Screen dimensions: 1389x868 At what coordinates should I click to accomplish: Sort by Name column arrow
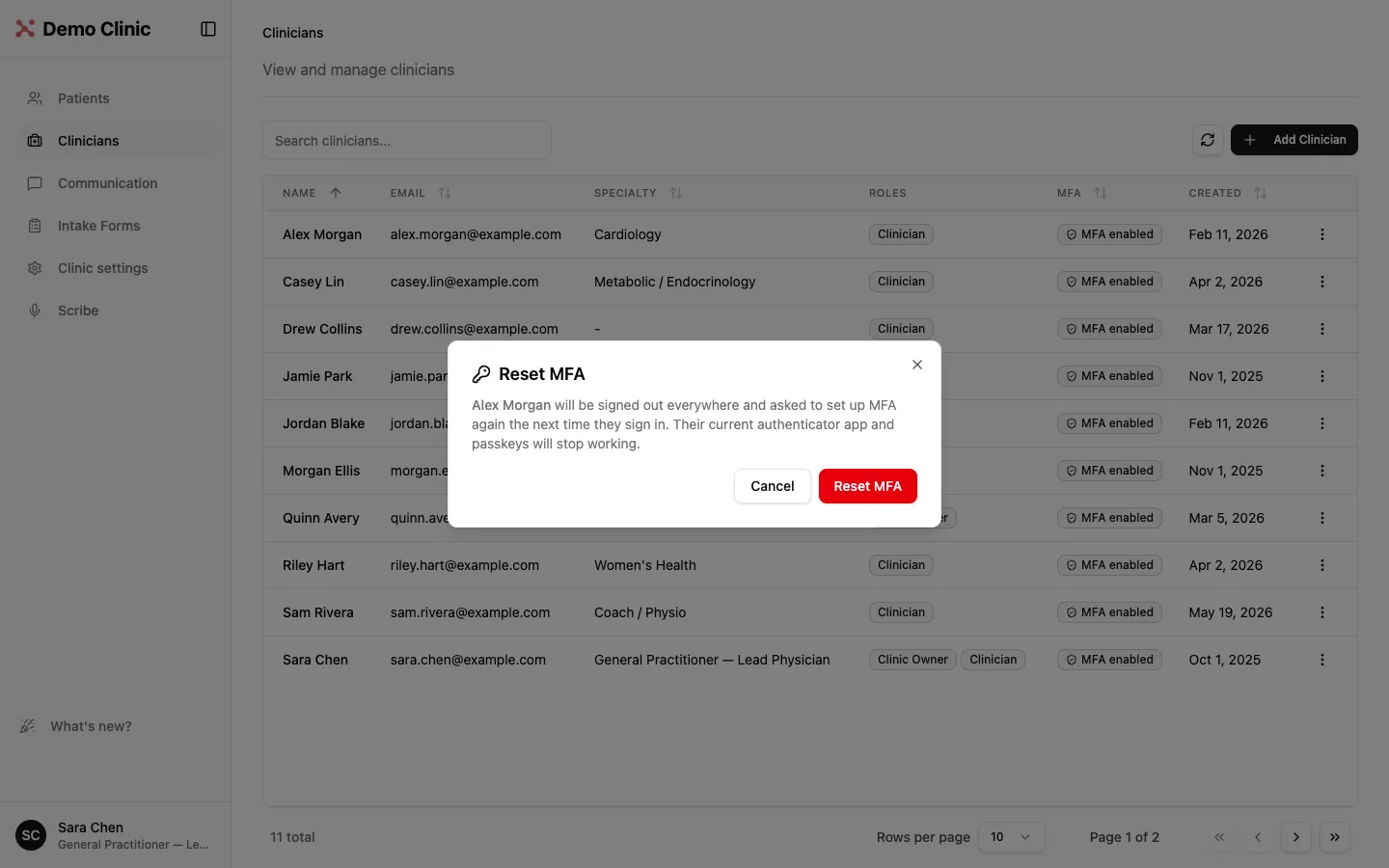(336, 193)
